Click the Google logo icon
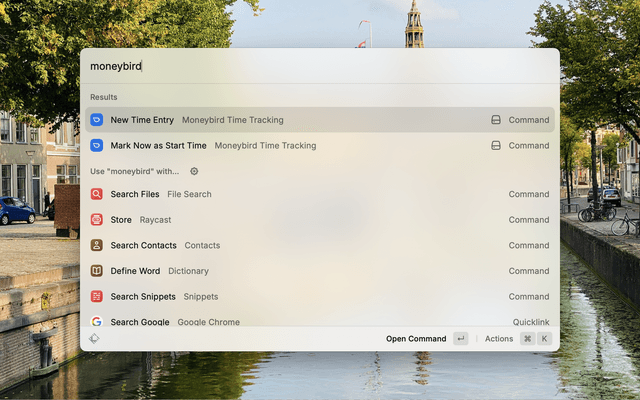Viewport: 640px width, 400px height. [x=96, y=322]
